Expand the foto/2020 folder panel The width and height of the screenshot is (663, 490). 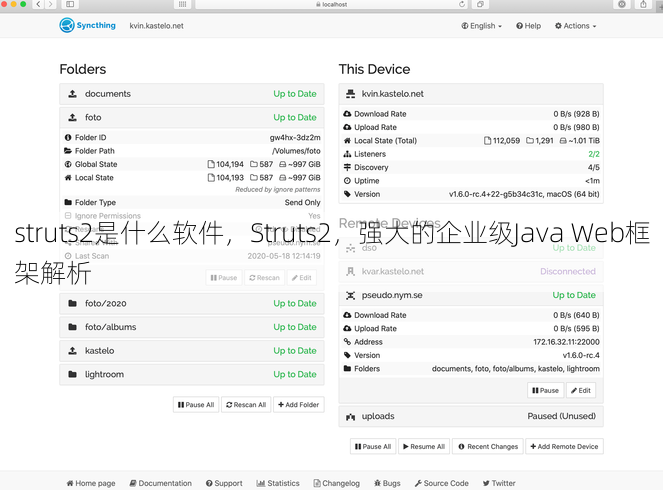pyautogui.click(x=192, y=304)
